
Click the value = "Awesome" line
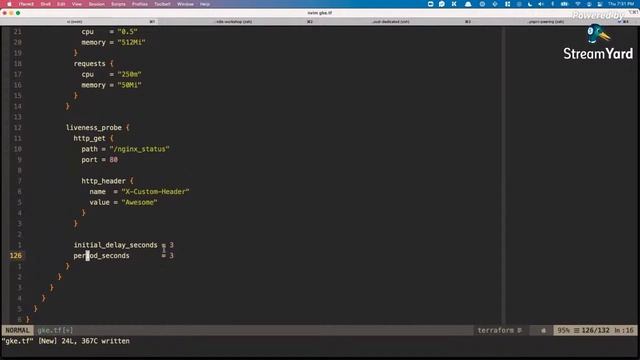click(x=123, y=202)
